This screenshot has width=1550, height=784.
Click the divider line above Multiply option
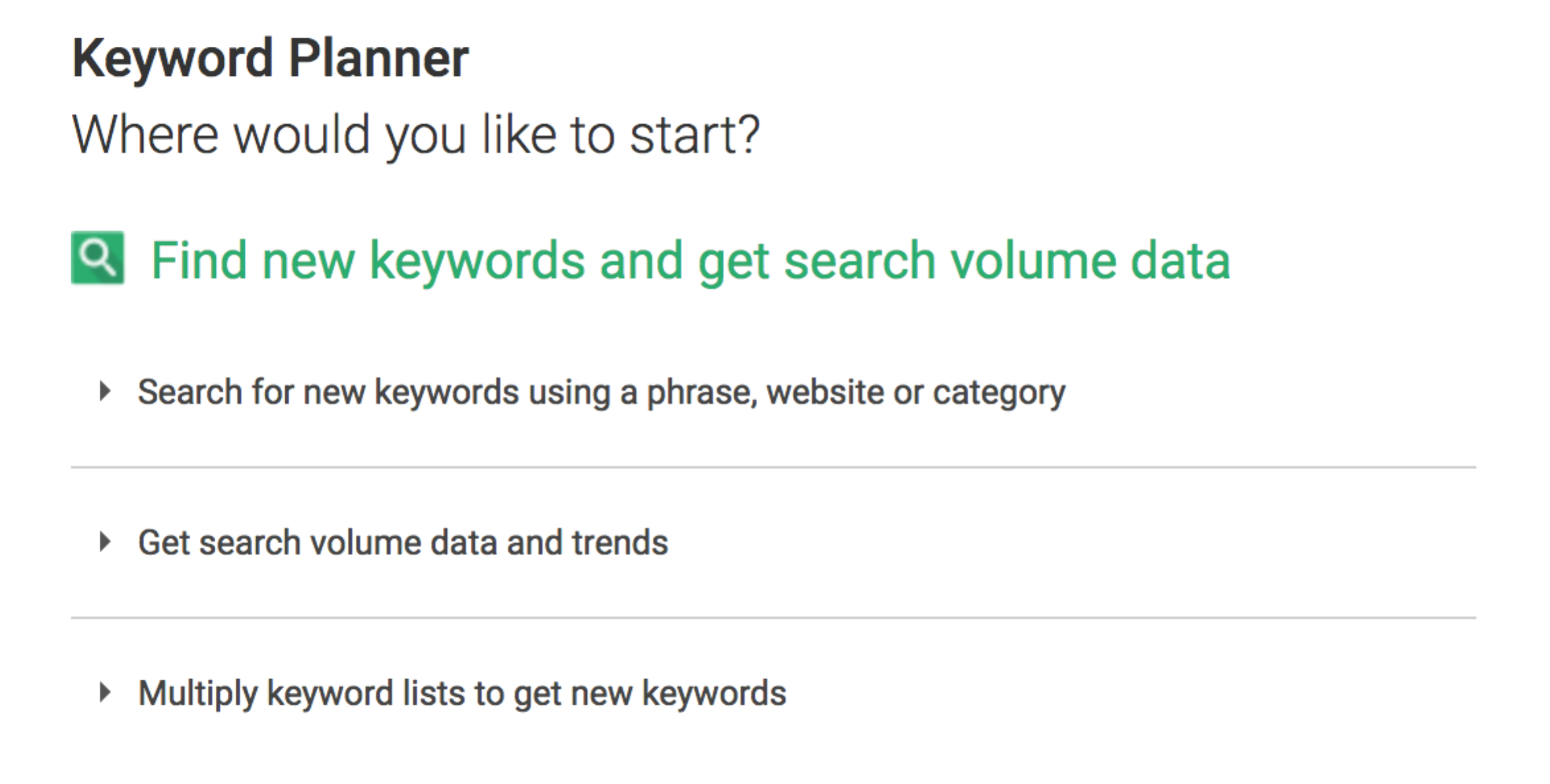click(772, 618)
